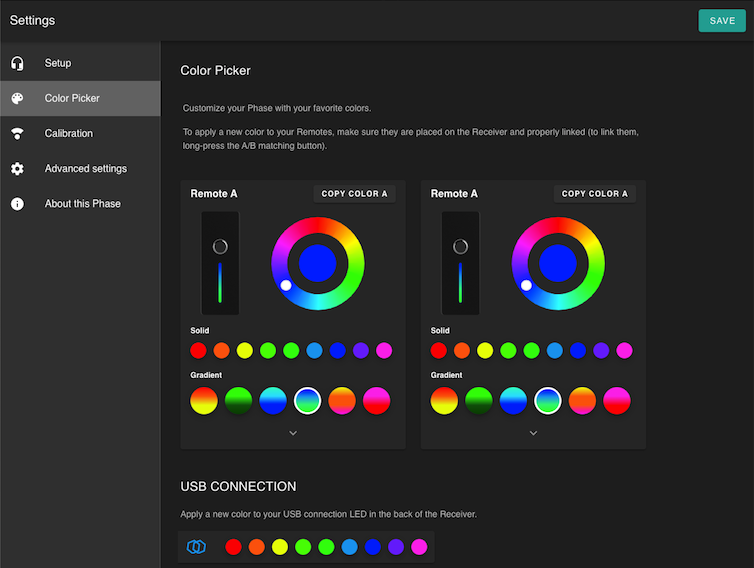Pick solid orange in the left remote panel
Image resolution: width=754 pixels, height=568 pixels.
pyautogui.click(x=221, y=351)
